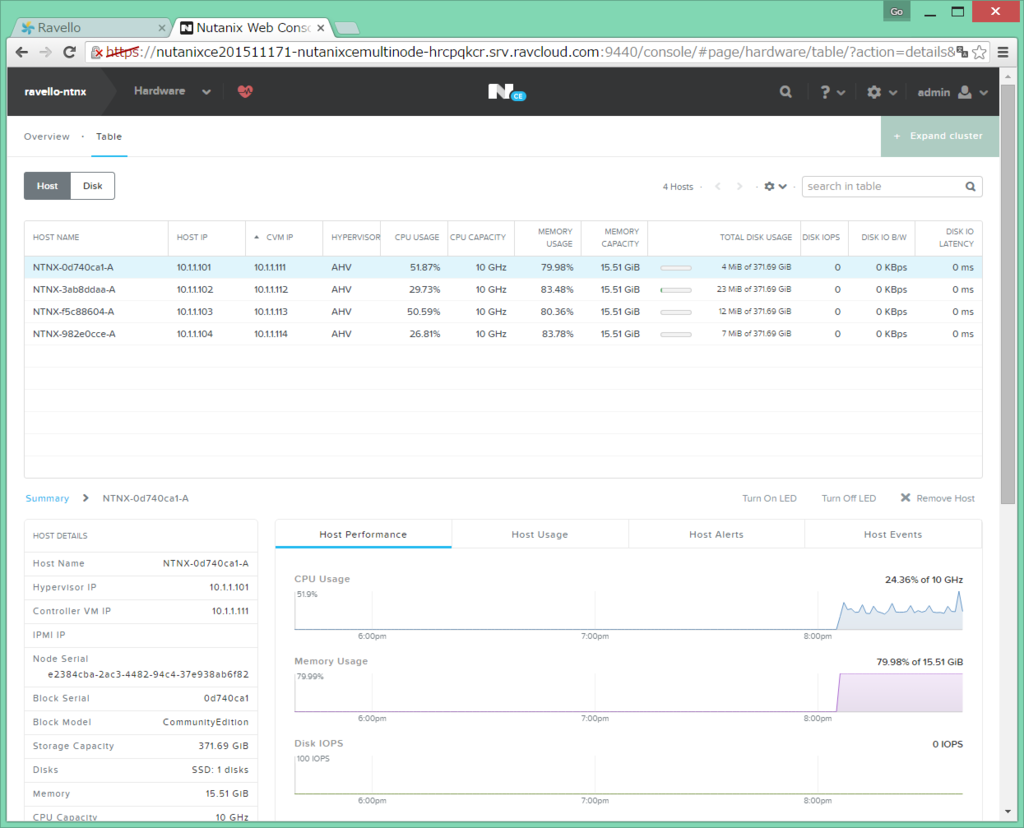Open a new browser tab
Viewport: 1024px width, 828px height.
coord(347,28)
